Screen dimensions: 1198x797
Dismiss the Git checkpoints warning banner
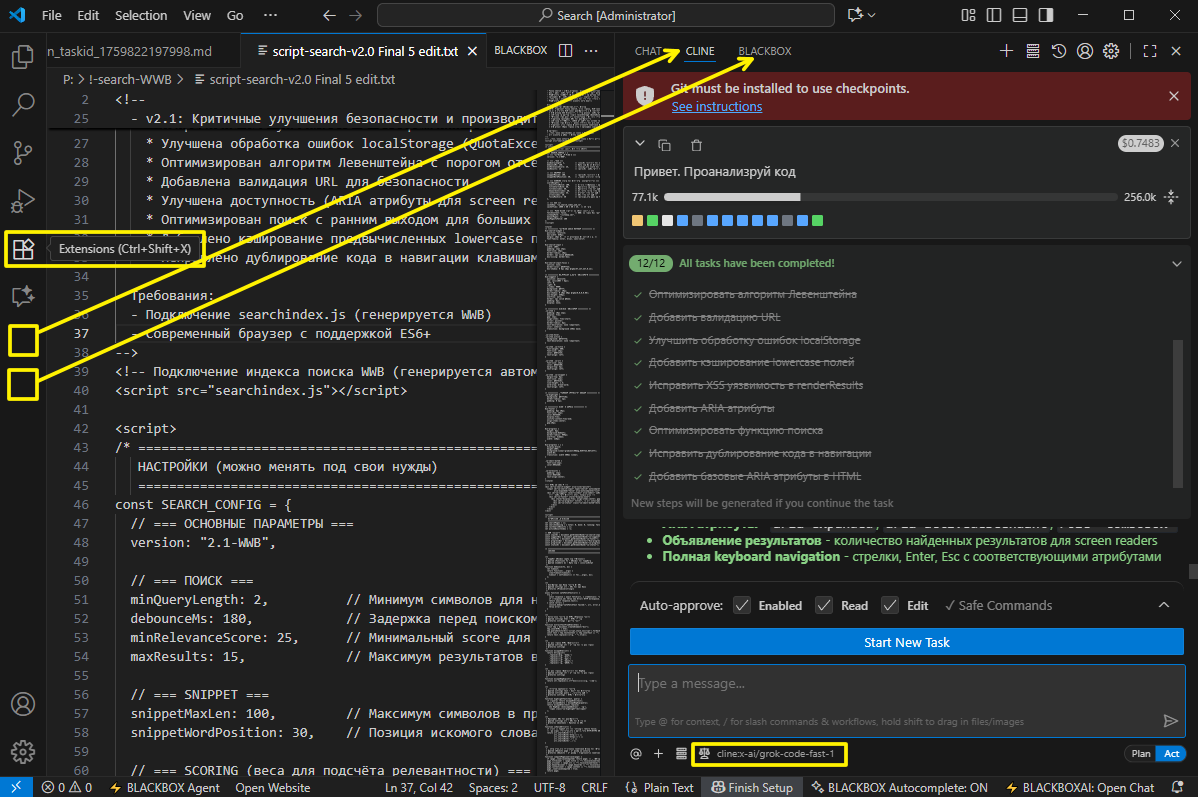pyautogui.click(x=1174, y=96)
